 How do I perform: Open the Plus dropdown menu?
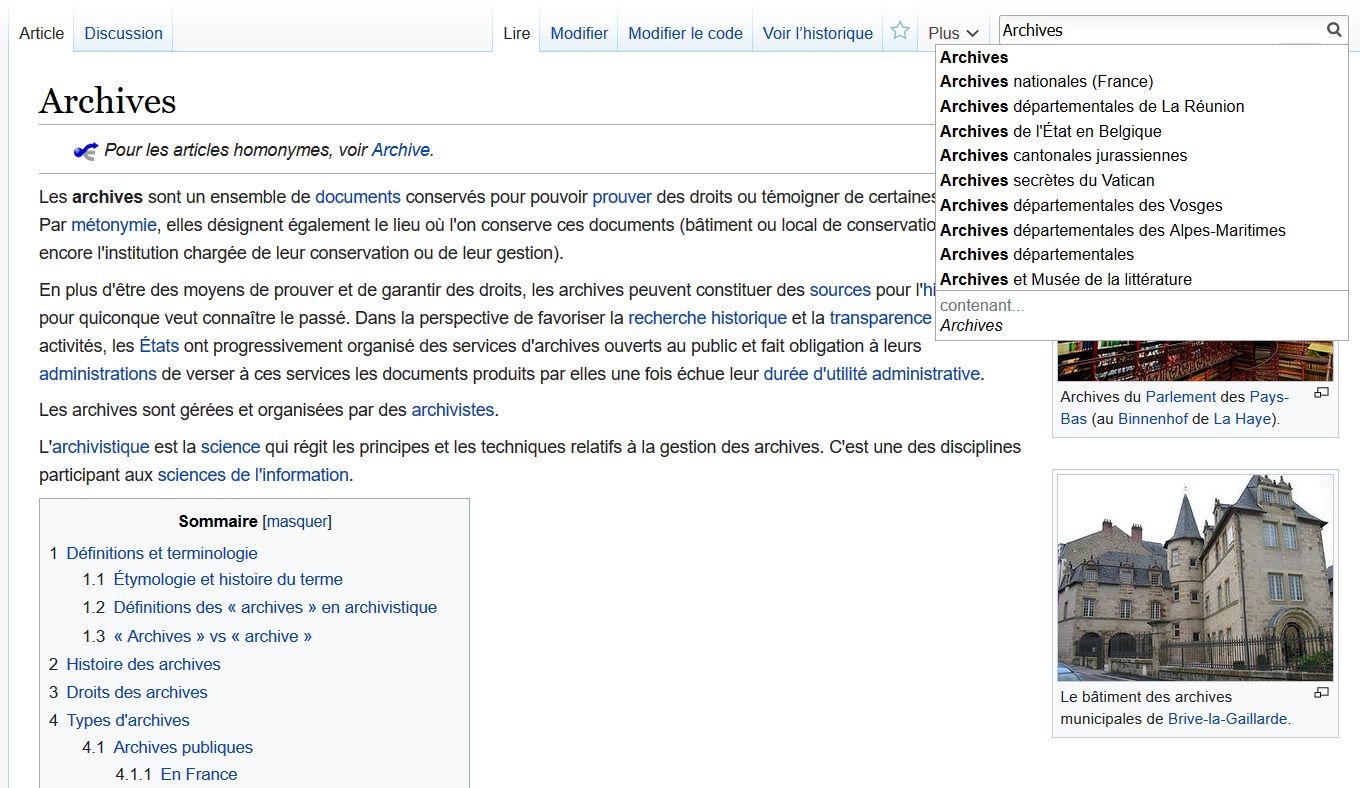tap(953, 33)
